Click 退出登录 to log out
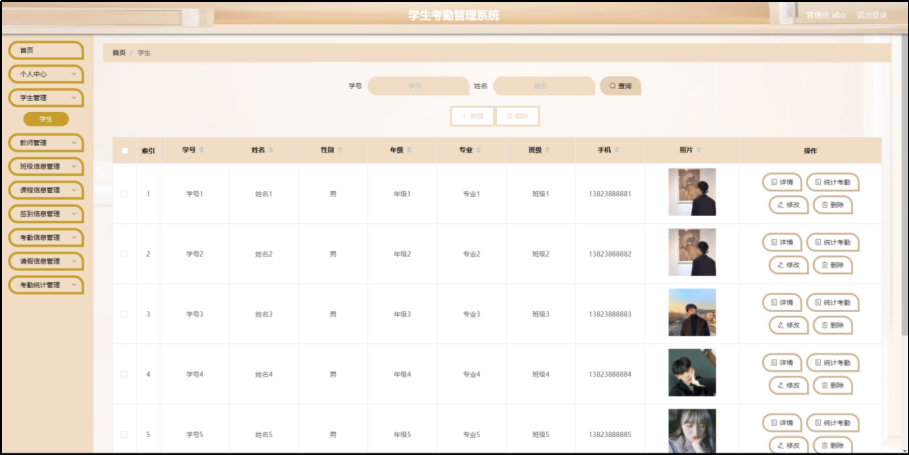 (872, 15)
